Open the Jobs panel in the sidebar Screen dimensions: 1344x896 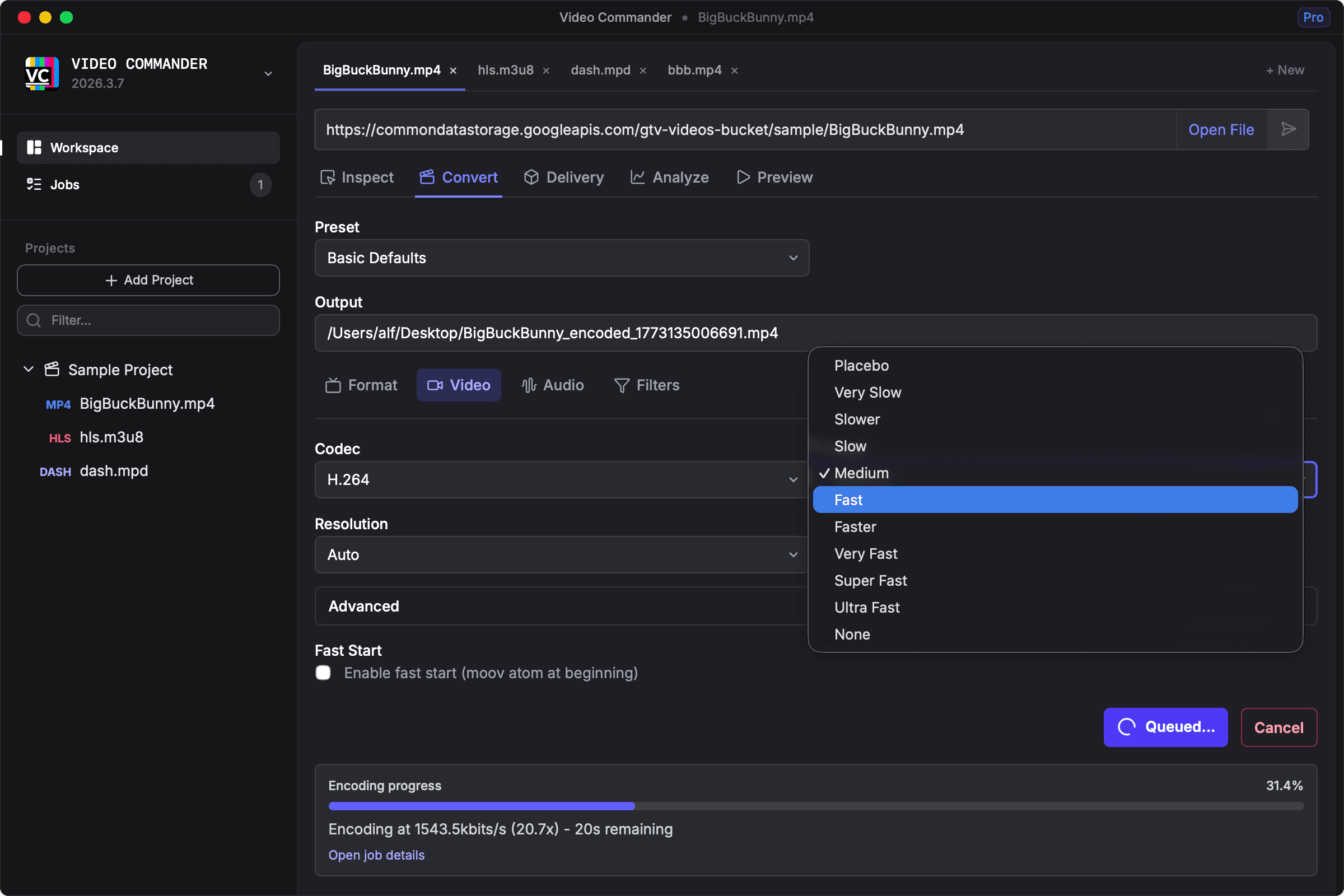[x=64, y=184]
